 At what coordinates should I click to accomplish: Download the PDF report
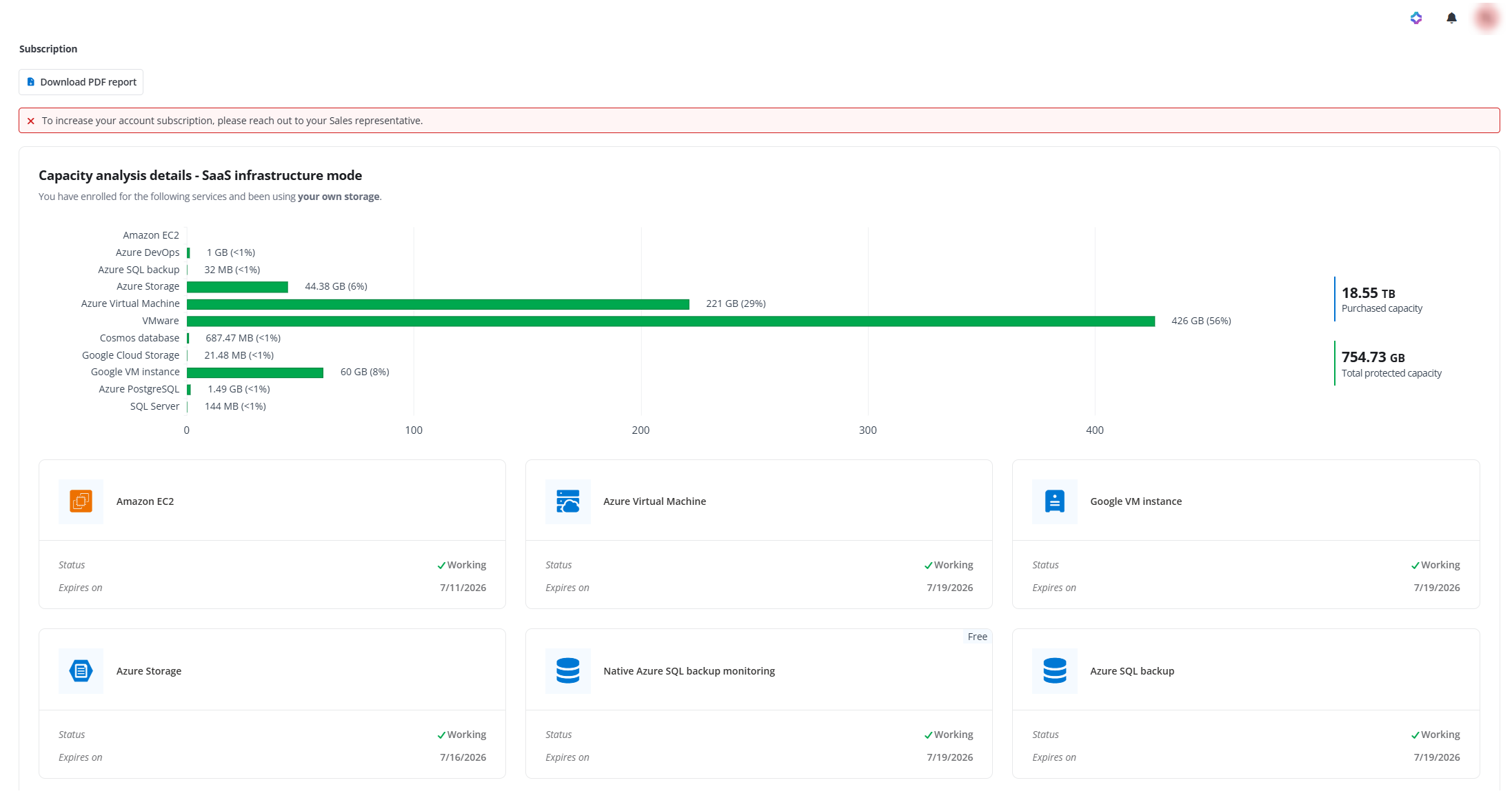[81, 82]
